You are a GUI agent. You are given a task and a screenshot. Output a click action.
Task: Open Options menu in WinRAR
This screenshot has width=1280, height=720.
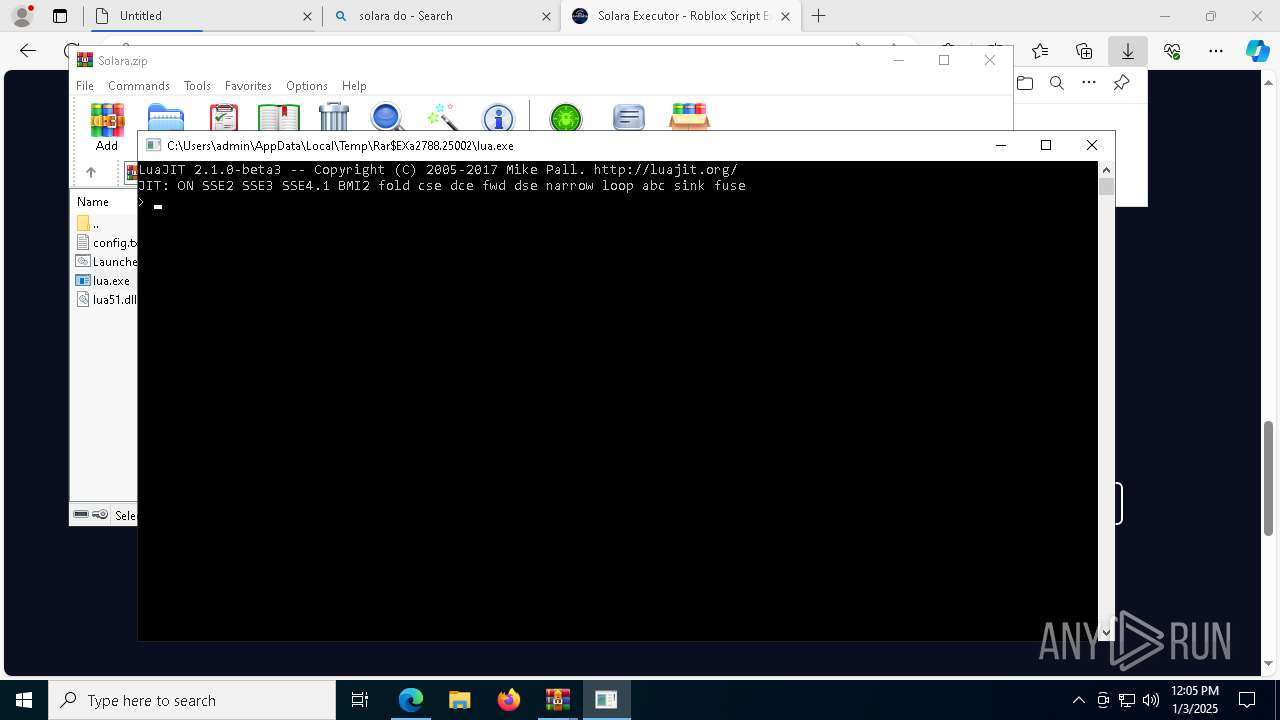click(307, 86)
